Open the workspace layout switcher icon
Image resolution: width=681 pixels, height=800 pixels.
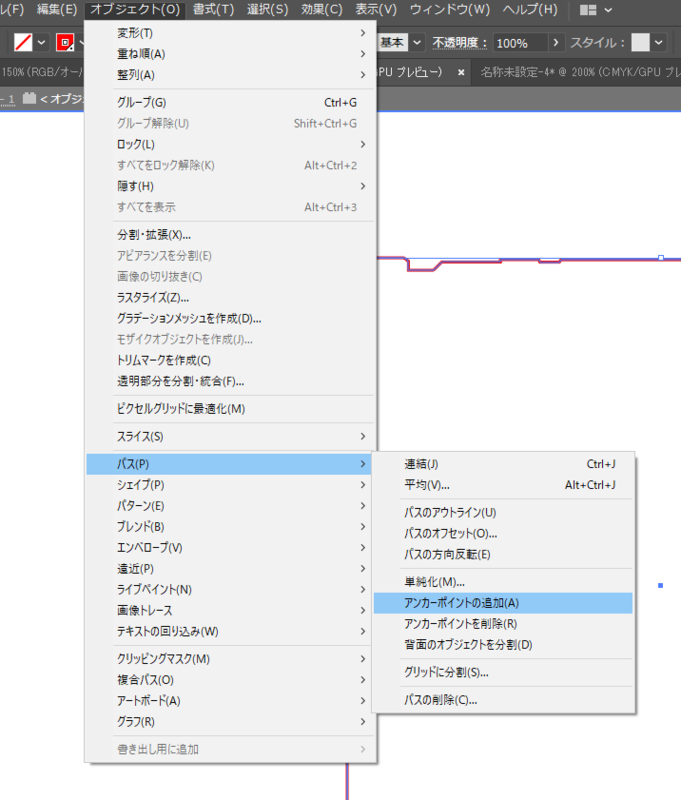[588, 10]
